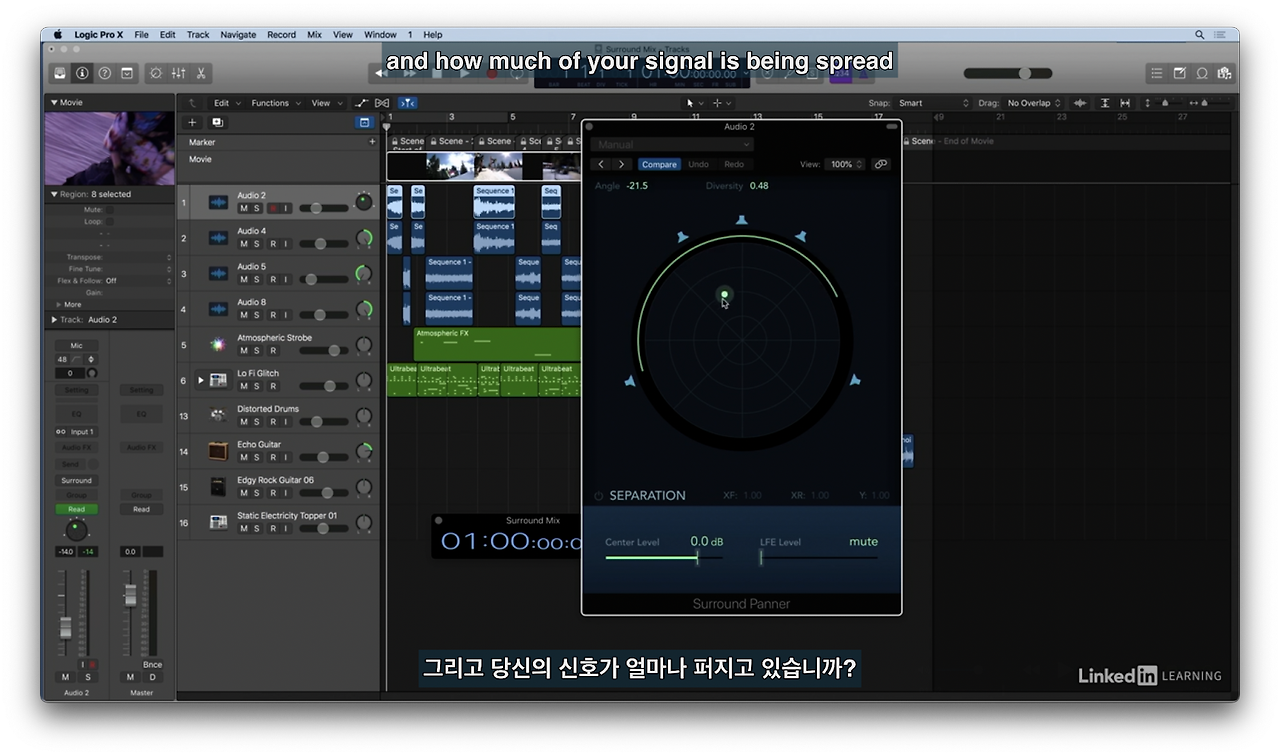Toggle region Mute checkbox in inspector
Image resolution: width=1280 pixels, height=756 pixels.
[x=110, y=210]
